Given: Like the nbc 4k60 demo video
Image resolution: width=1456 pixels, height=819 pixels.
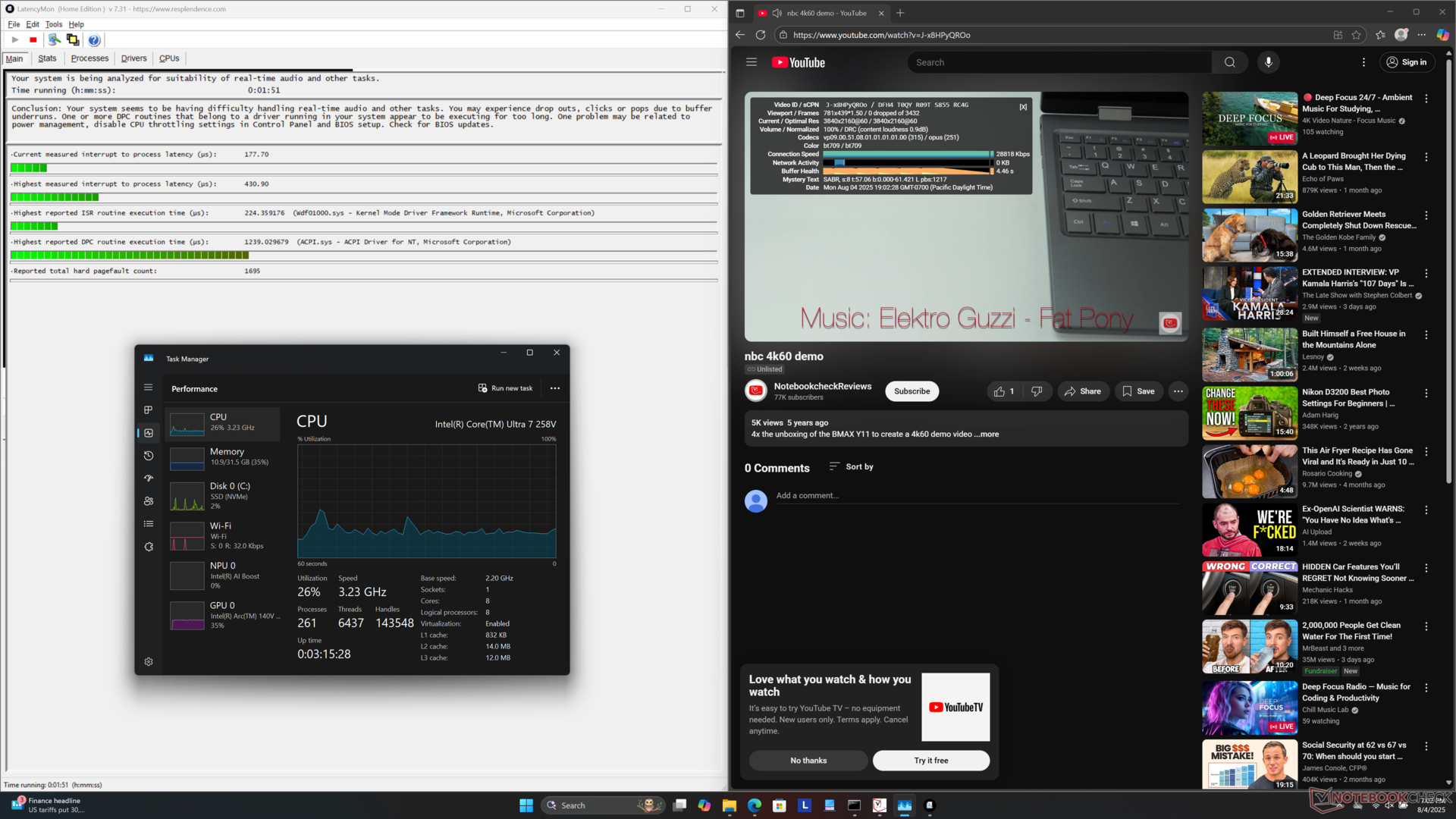Looking at the screenshot, I should pos(1004,391).
